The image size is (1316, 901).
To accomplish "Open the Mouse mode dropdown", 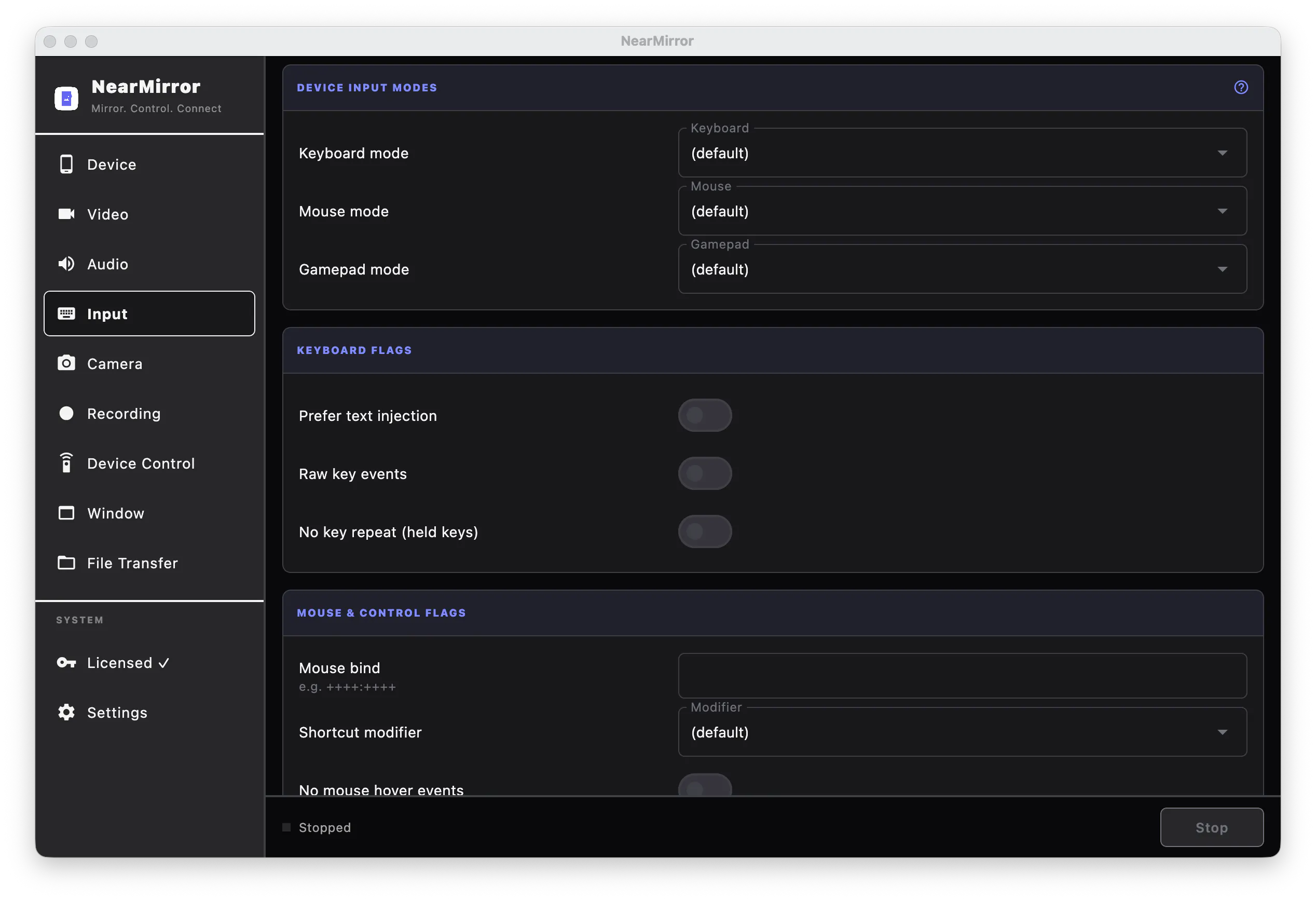I will click(962, 211).
